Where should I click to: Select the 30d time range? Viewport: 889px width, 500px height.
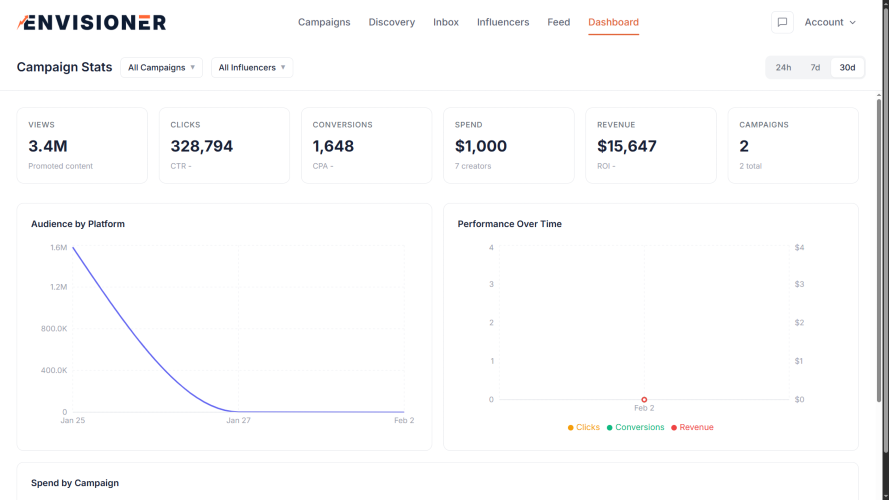[x=847, y=67]
